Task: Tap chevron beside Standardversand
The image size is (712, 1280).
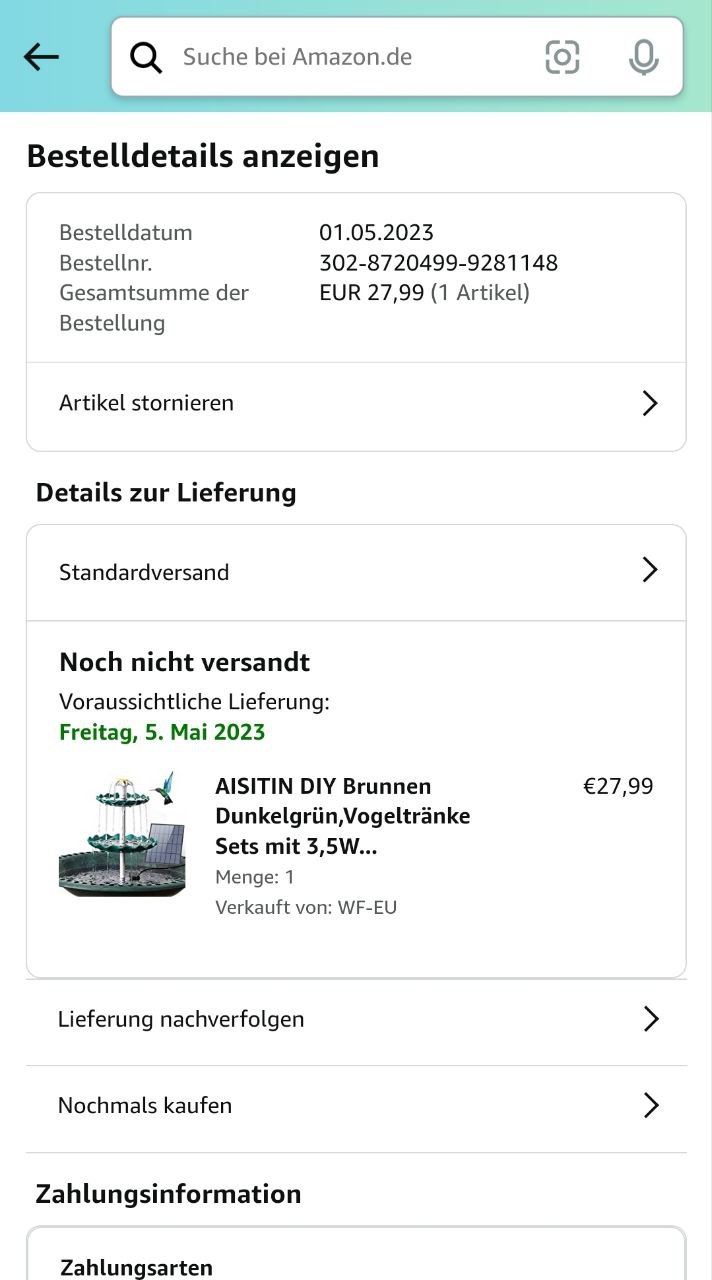Action: click(x=650, y=570)
